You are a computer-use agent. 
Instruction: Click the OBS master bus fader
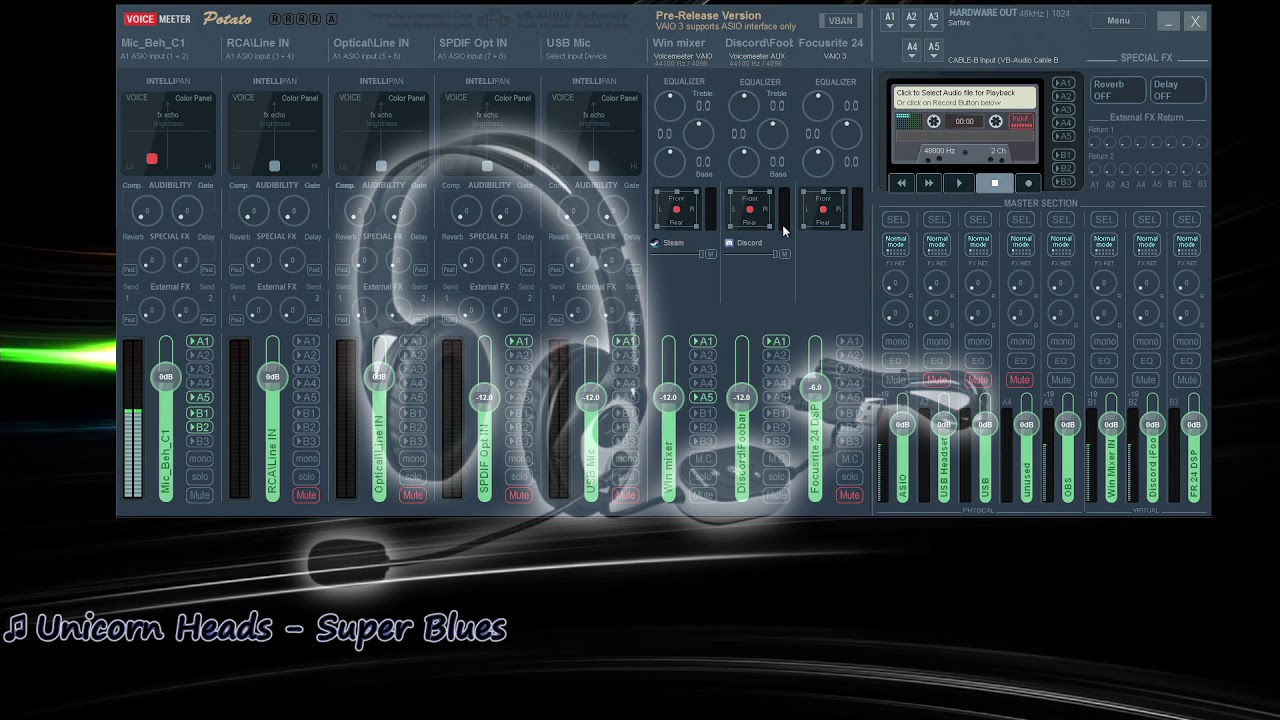tap(1068, 425)
